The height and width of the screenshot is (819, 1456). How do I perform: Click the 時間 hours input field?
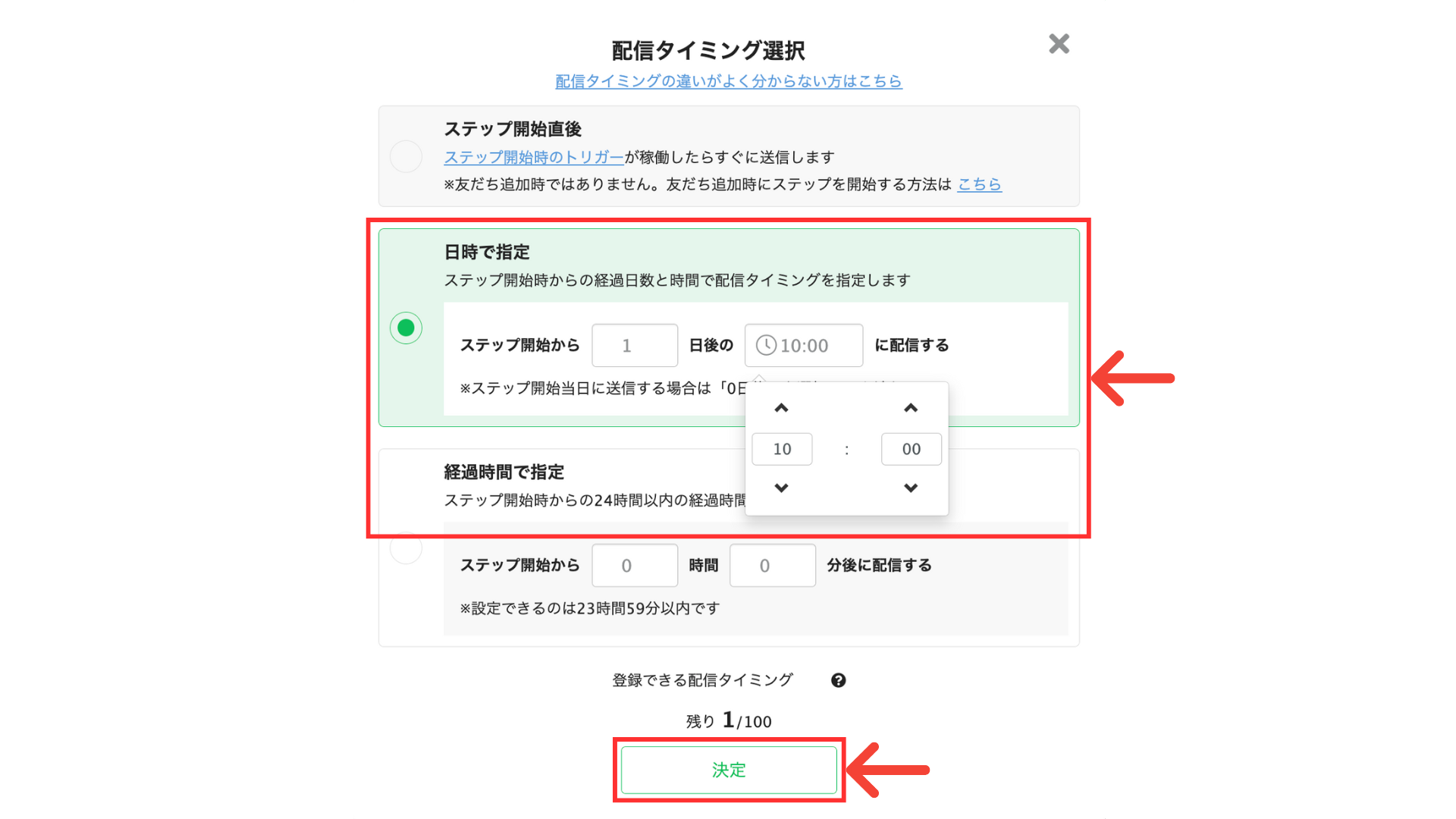coord(634,566)
